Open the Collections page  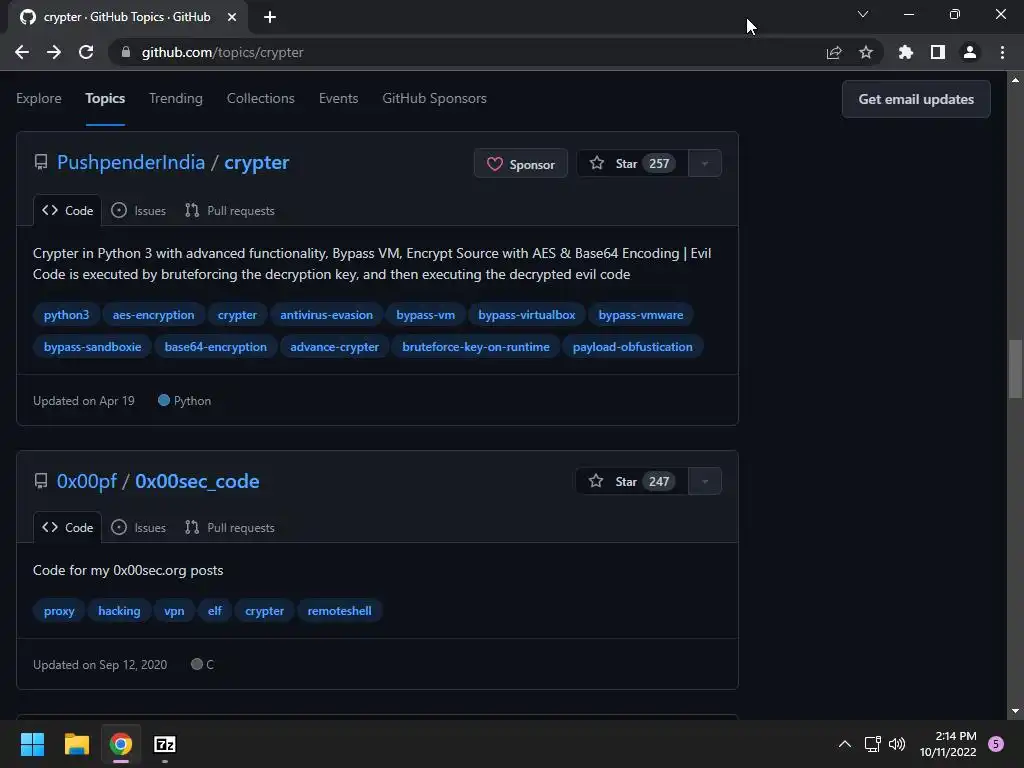(261, 98)
